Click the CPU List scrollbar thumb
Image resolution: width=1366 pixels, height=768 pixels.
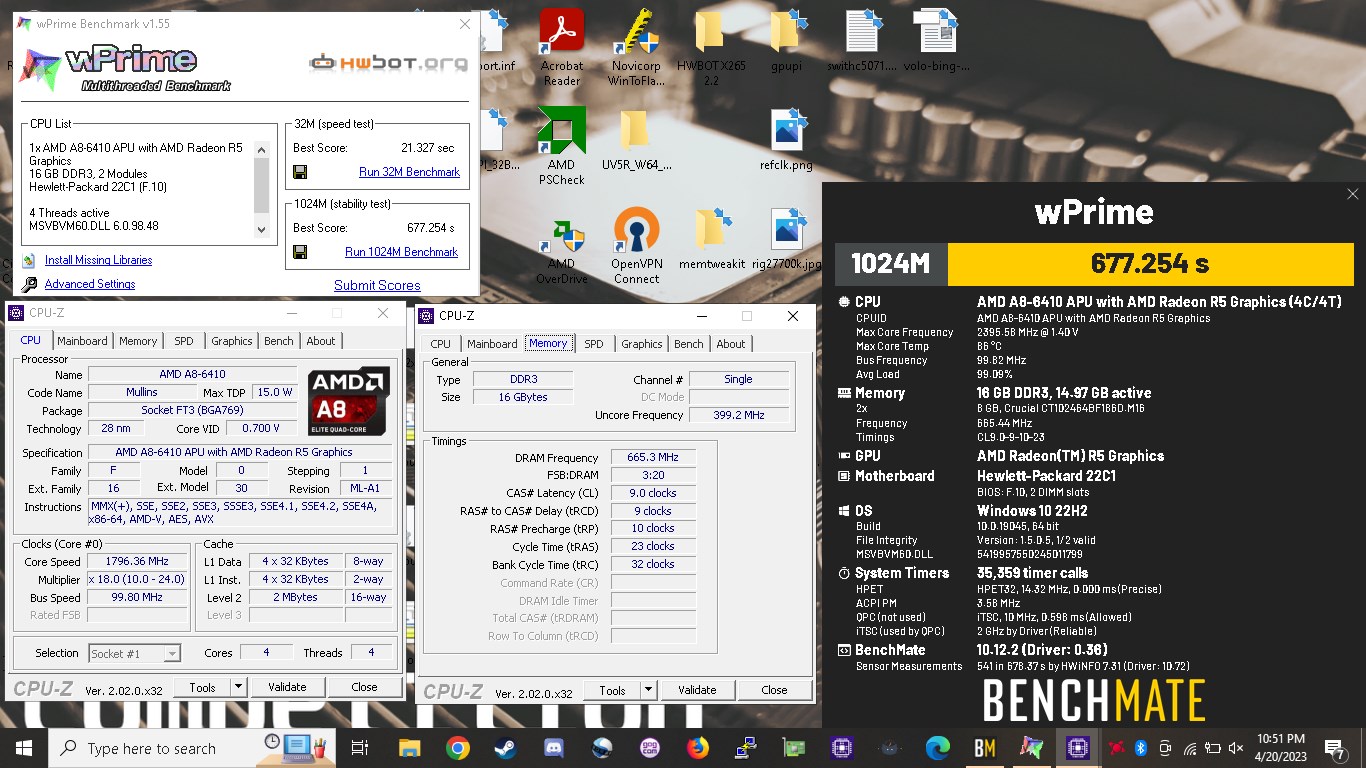pos(262,184)
